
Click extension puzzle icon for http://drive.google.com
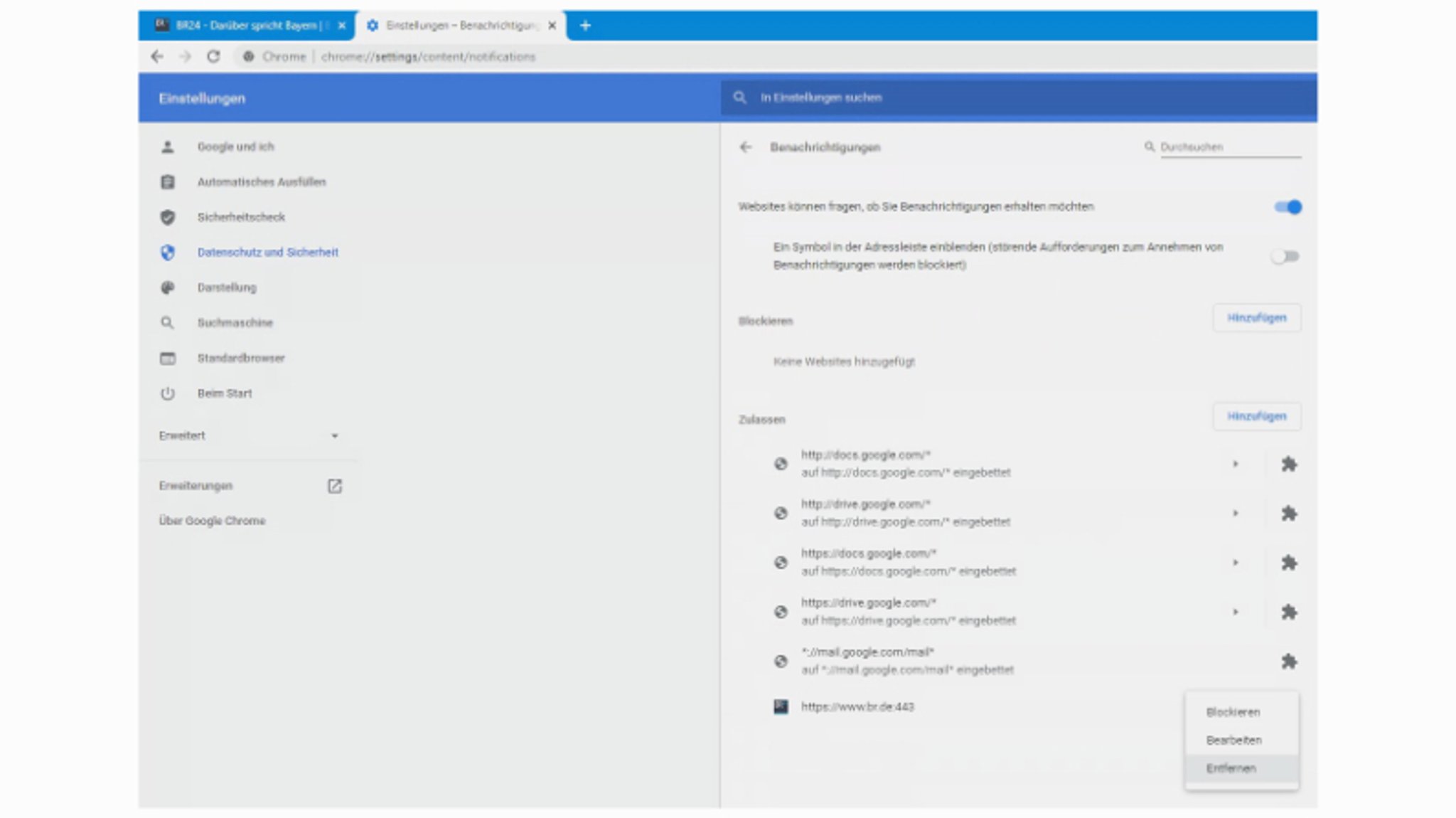click(x=1289, y=514)
